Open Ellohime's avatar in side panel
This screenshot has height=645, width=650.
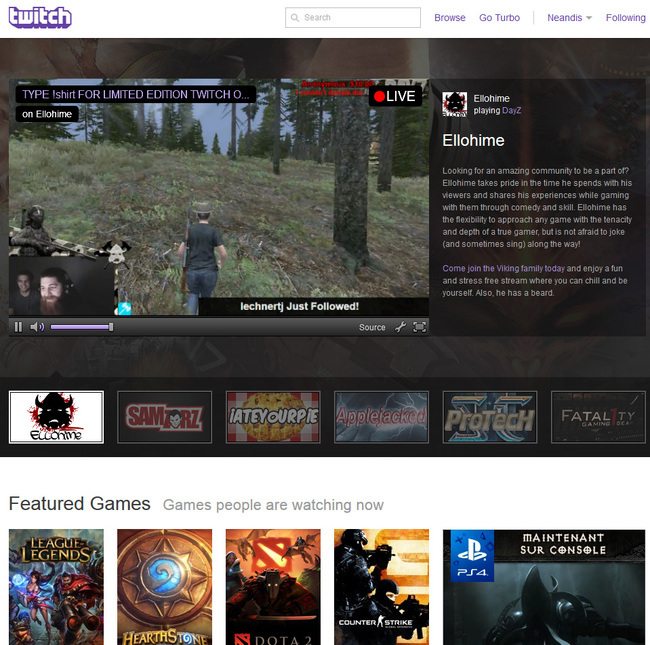click(x=454, y=104)
